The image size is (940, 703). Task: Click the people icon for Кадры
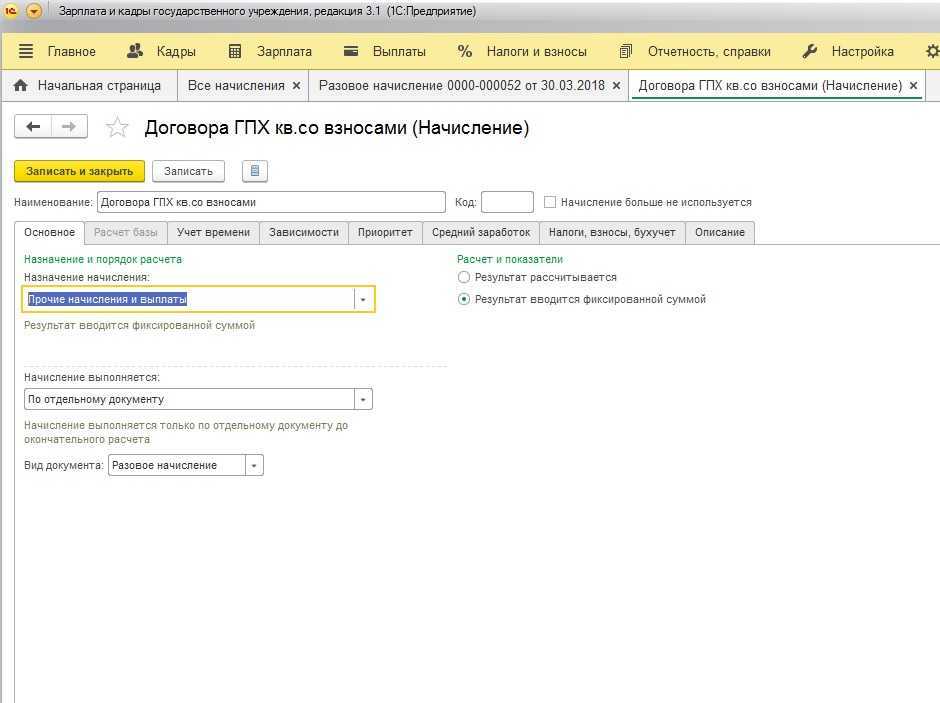pyautogui.click(x=135, y=52)
